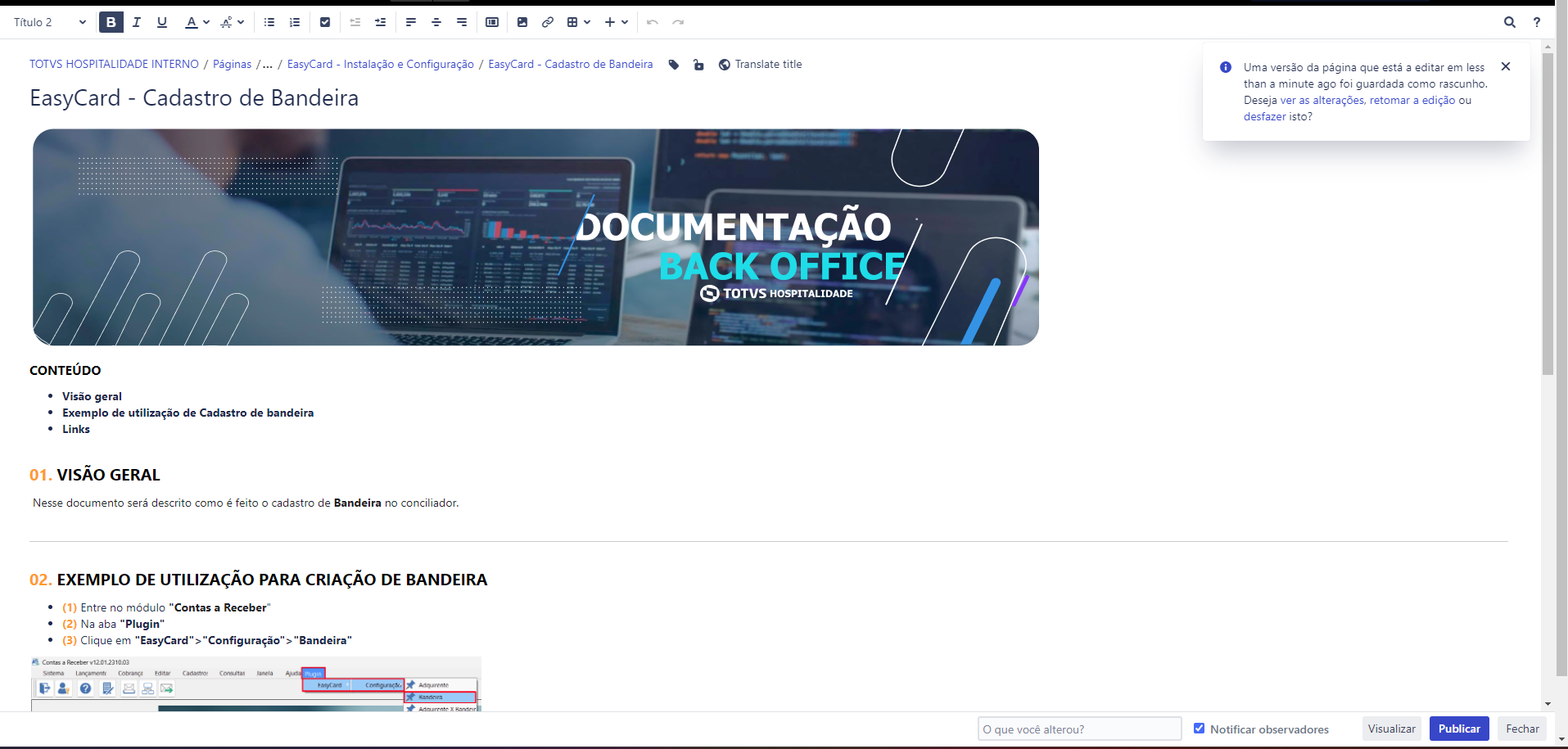This screenshot has height=749, width=1568.
Task: Insert a task list checkbox
Action: click(325, 22)
